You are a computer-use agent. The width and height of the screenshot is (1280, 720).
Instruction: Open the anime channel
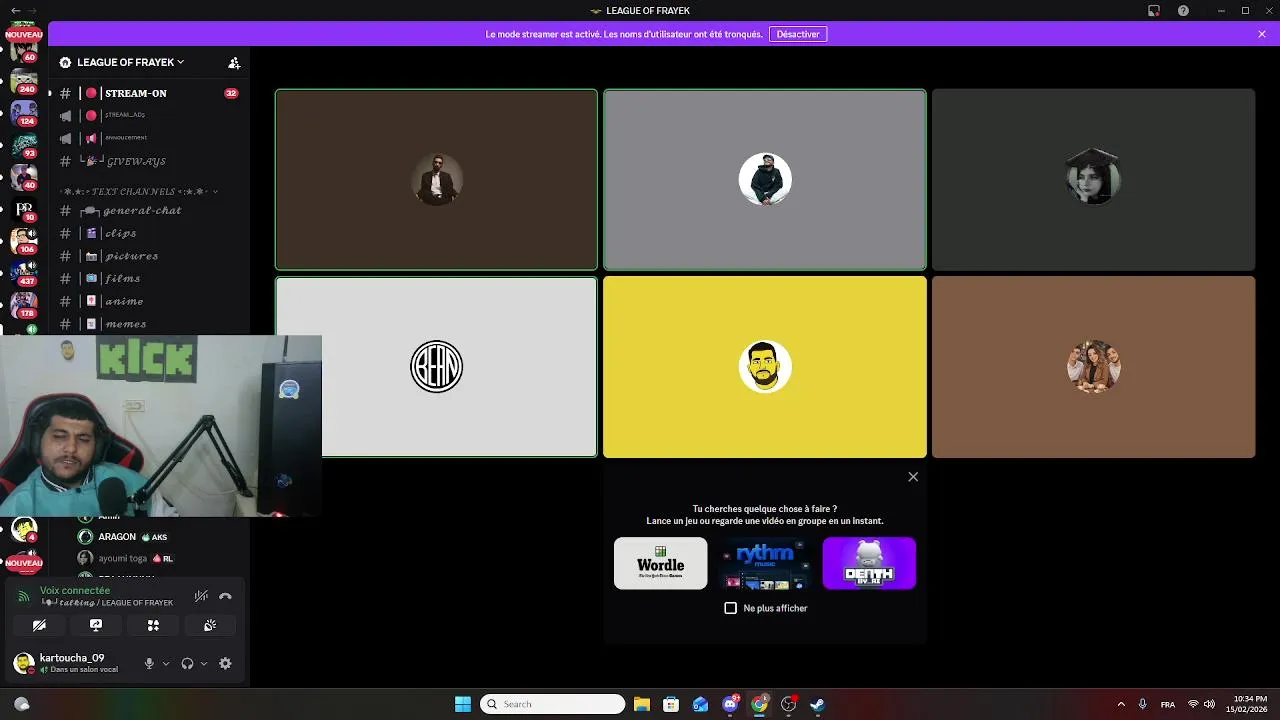[148, 301]
